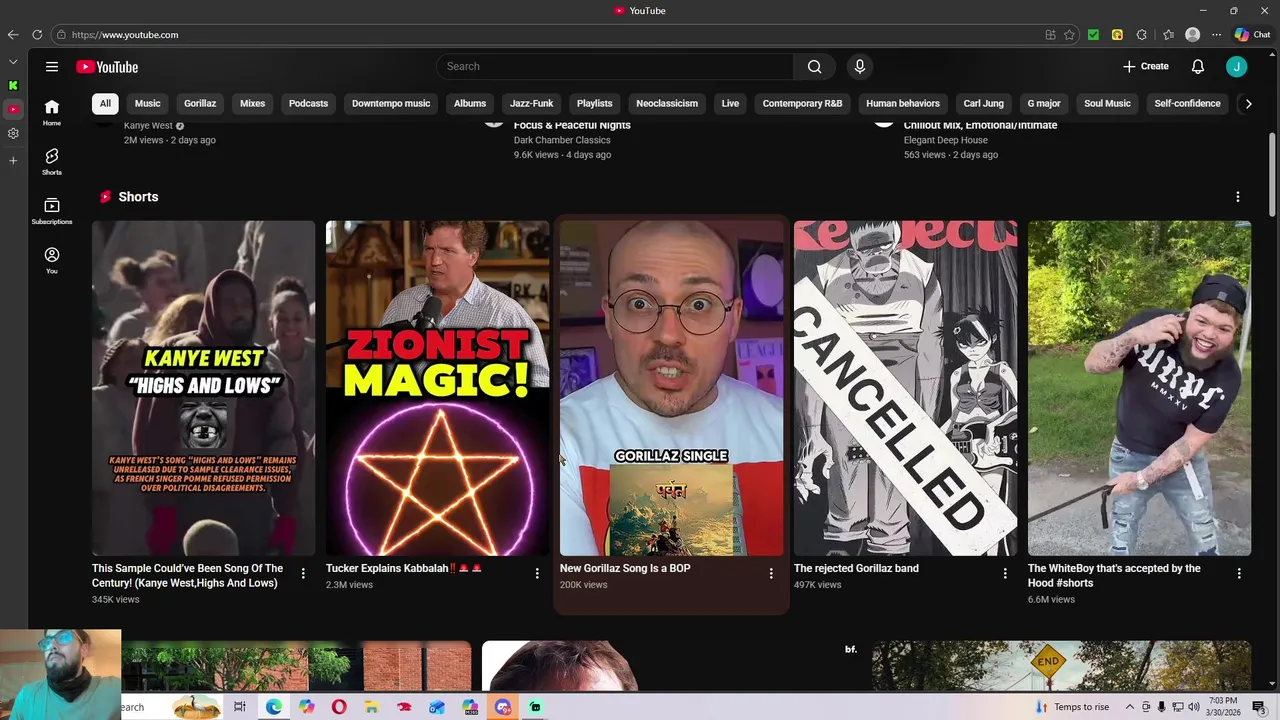Open the browser settings ellipsis menu
1280x720 pixels.
[x=1216, y=34]
